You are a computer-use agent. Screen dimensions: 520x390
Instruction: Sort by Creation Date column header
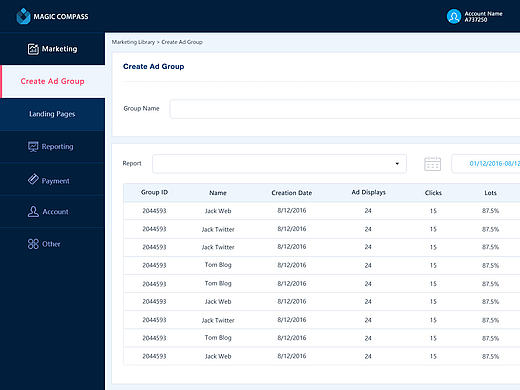[292, 193]
